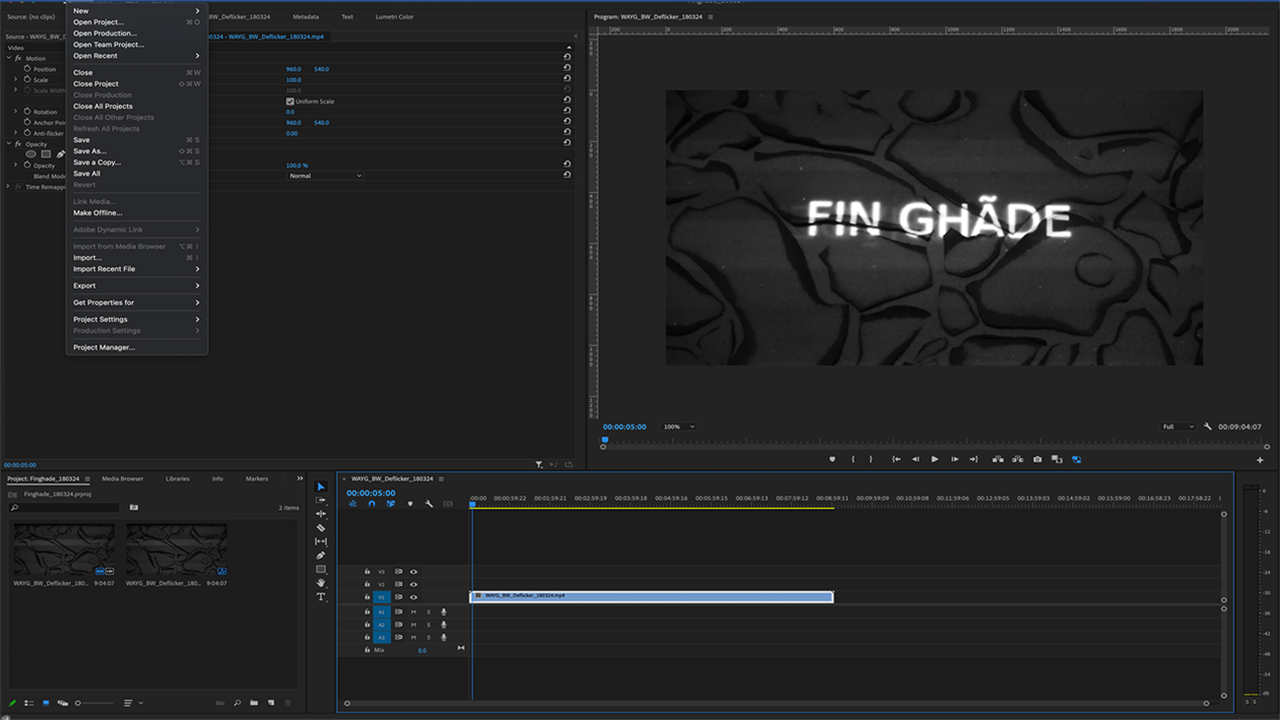Hide track V1 with its eye icon
The width and height of the screenshot is (1280, 720).
coord(413,597)
